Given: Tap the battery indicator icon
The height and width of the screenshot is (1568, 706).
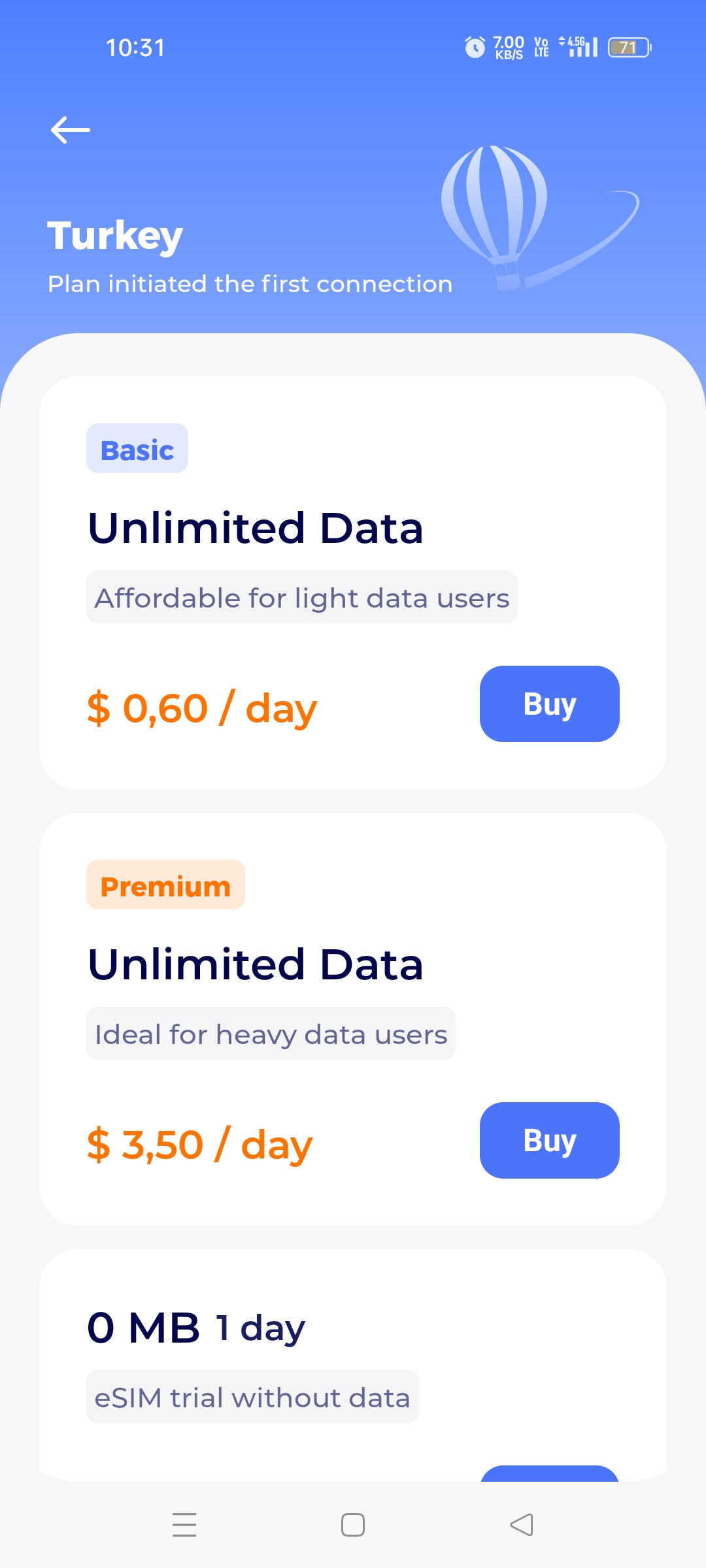Looking at the screenshot, I should [x=630, y=47].
